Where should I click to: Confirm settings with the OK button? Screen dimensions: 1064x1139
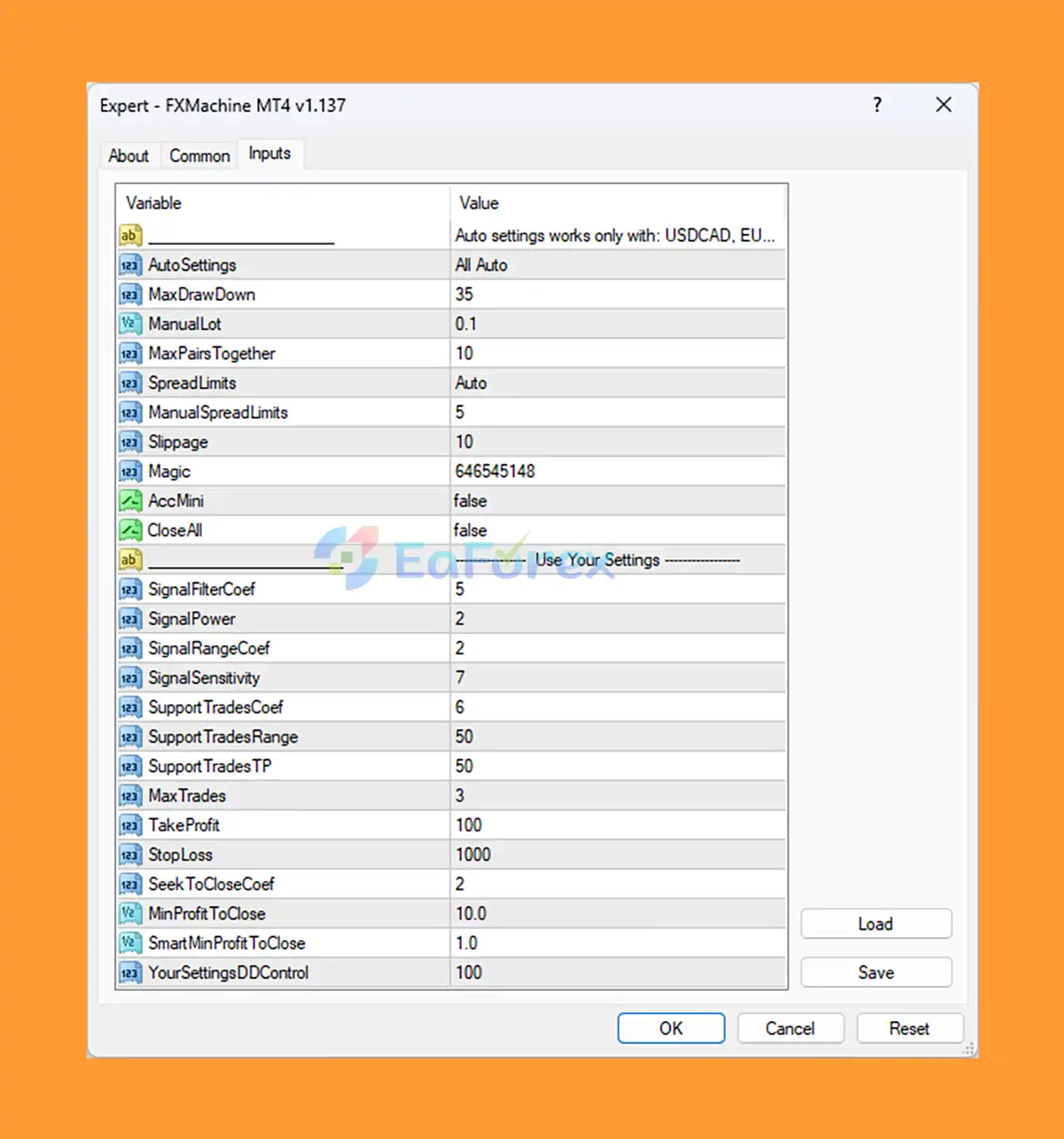click(671, 1028)
